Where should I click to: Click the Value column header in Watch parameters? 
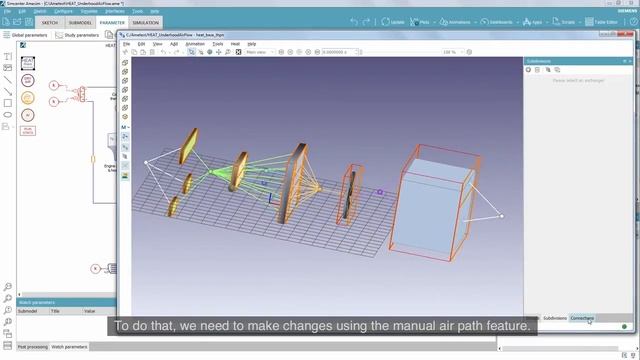[90, 311]
